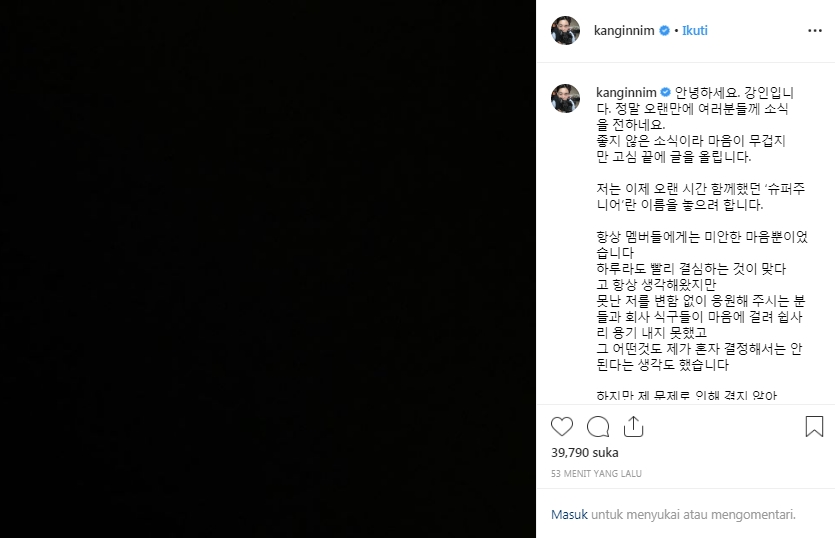
Task: Click the black post image
Action: (268, 269)
